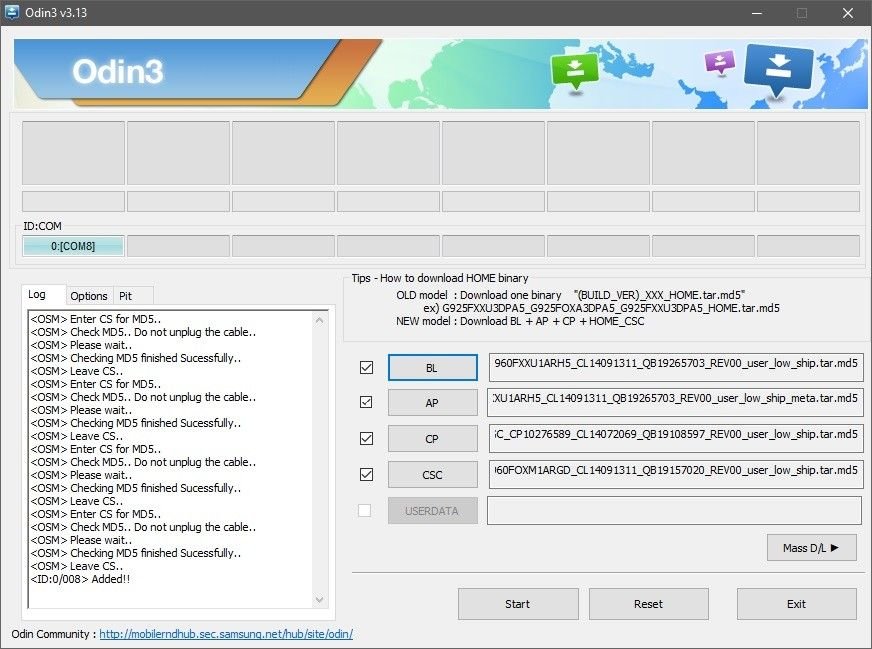The image size is (872, 649).
Task: Click the BL button to choose bootloader file
Action: pyautogui.click(x=432, y=368)
